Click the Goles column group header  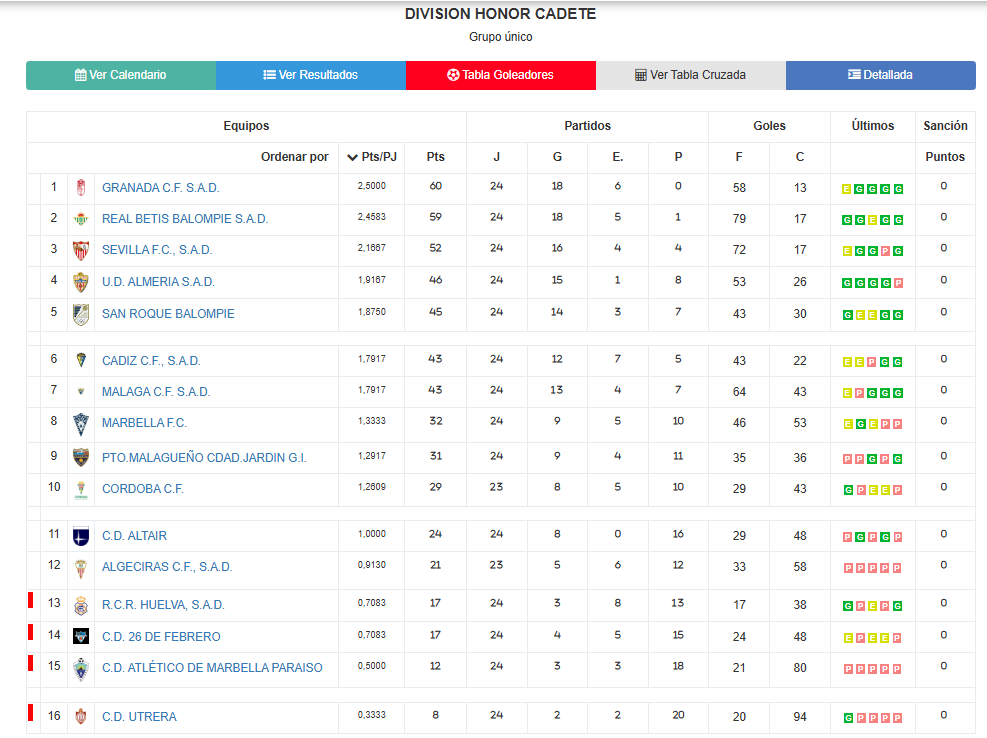769,126
